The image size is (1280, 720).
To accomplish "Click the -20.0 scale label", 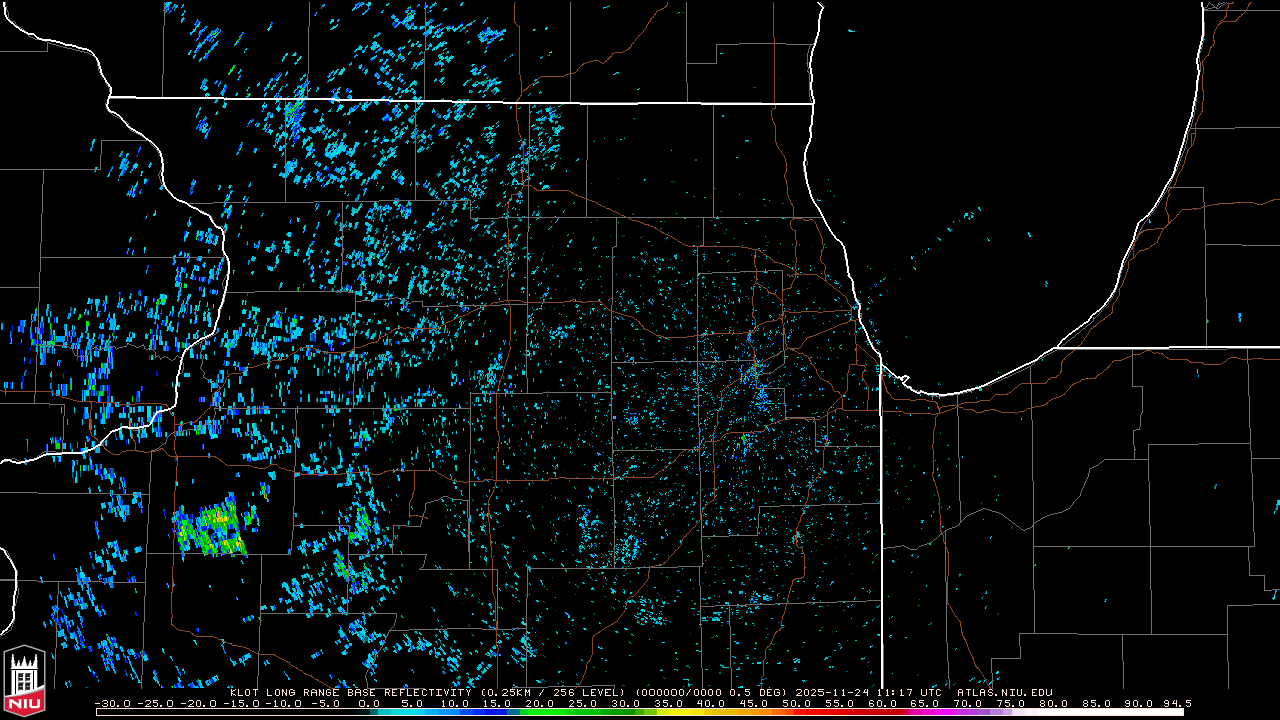I will click(200, 703).
